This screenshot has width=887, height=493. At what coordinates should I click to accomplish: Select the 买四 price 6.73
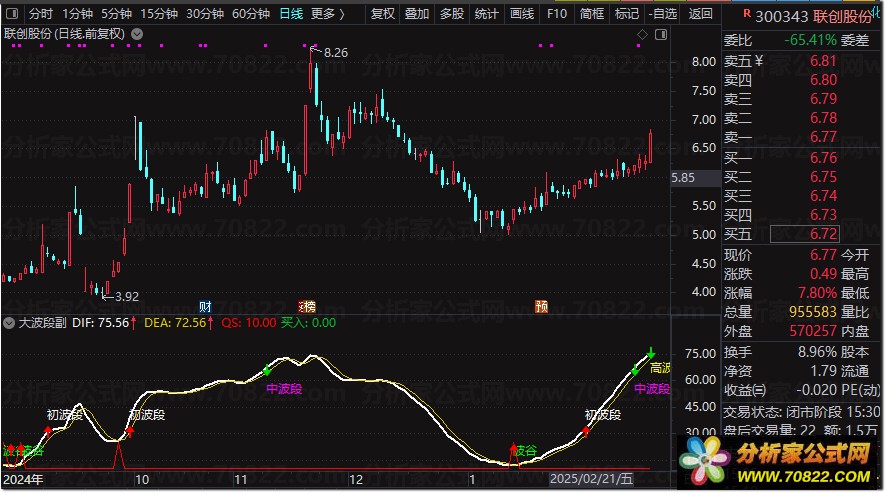pos(823,215)
